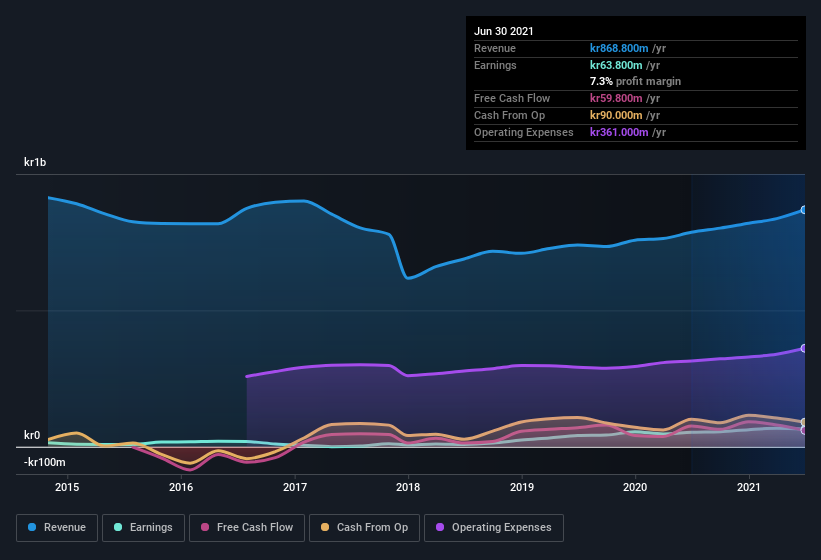
Task: Click the 2015 x-axis label
Action: click(67, 487)
